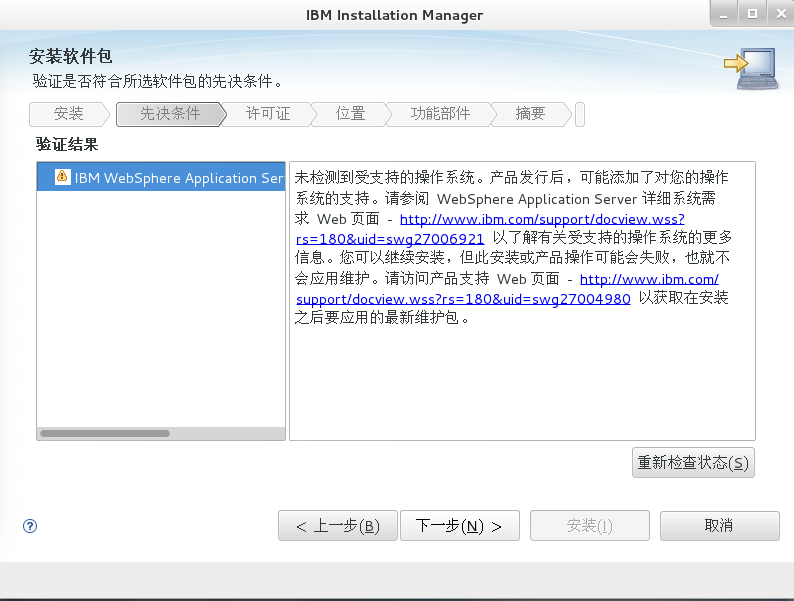Image resolution: width=794 pixels, height=601 pixels.
Task: Click the help question mark icon
Action: [x=30, y=526]
